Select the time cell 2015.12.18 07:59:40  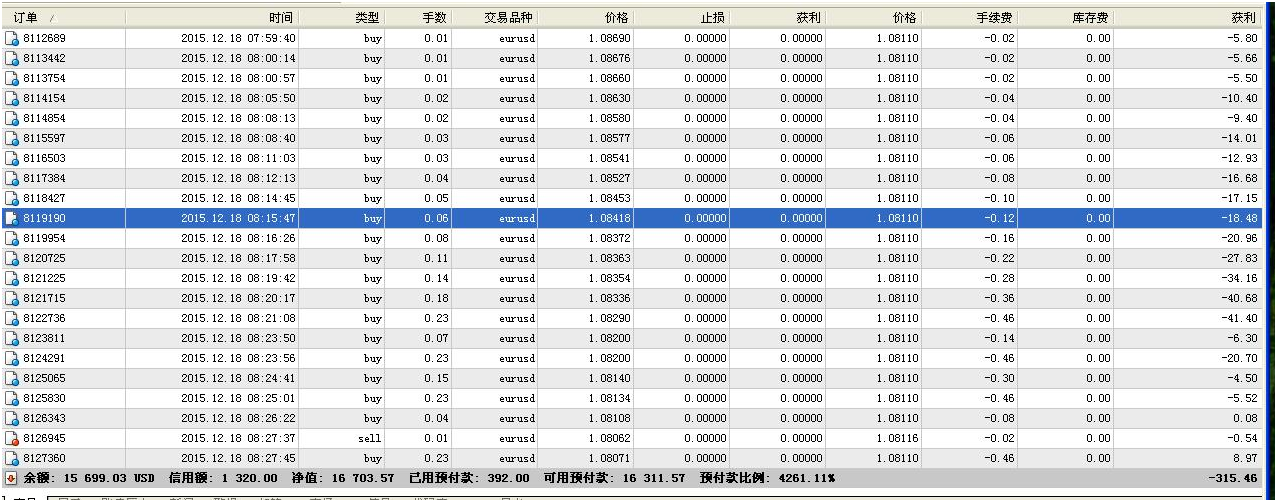click(238, 38)
